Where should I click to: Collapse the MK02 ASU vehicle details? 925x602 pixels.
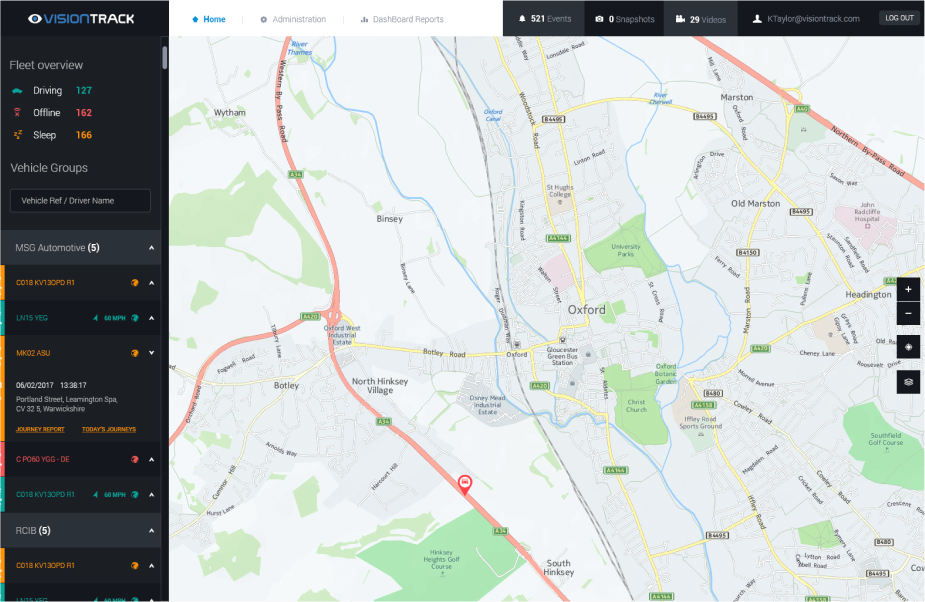pyautogui.click(x=152, y=353)
